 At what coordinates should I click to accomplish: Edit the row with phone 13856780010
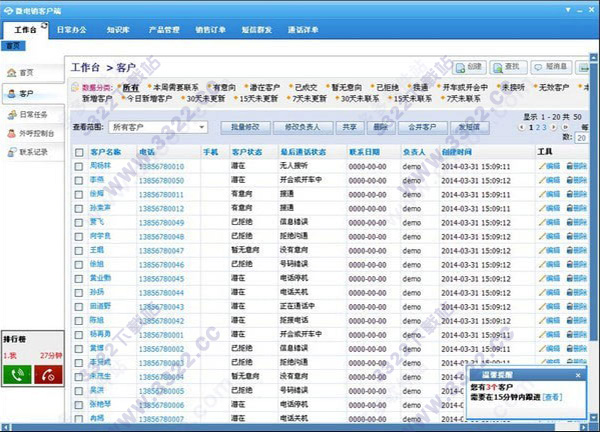click(549, 166)
